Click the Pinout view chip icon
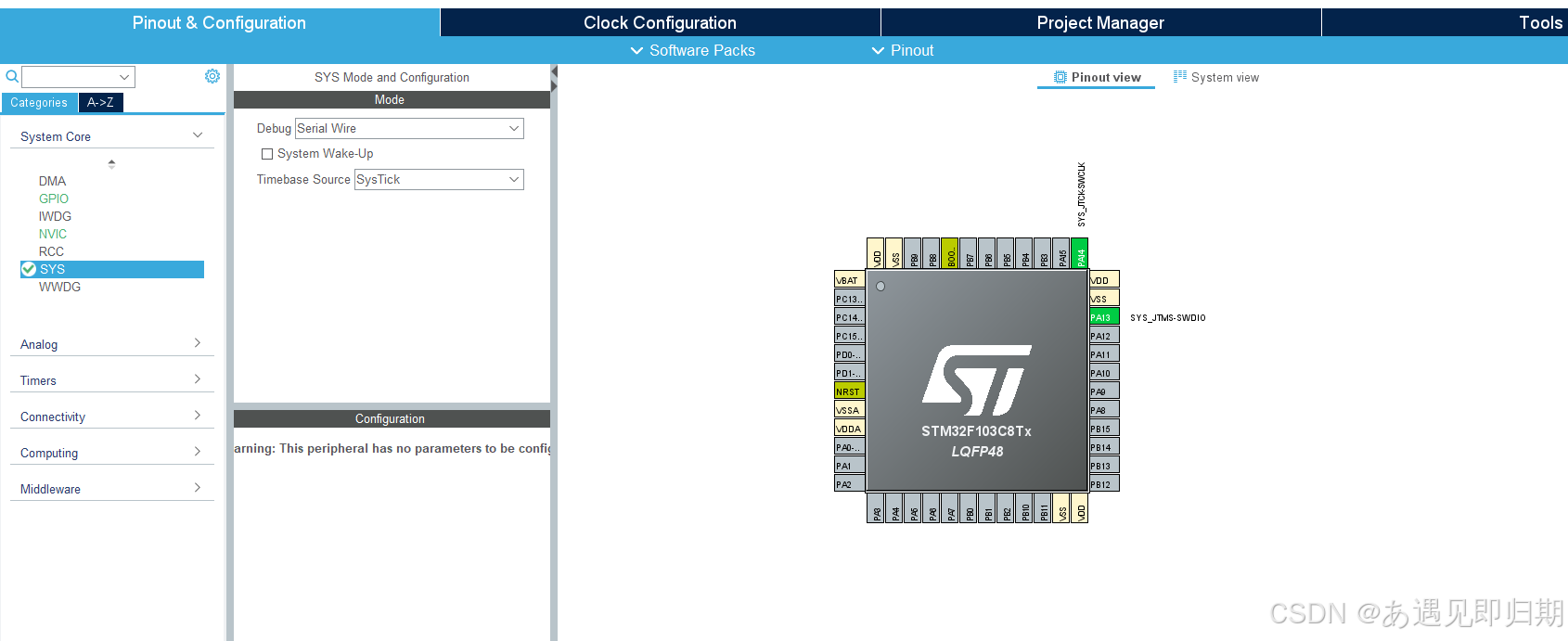Screen dimensions: 1568x641 point(1060,77)
